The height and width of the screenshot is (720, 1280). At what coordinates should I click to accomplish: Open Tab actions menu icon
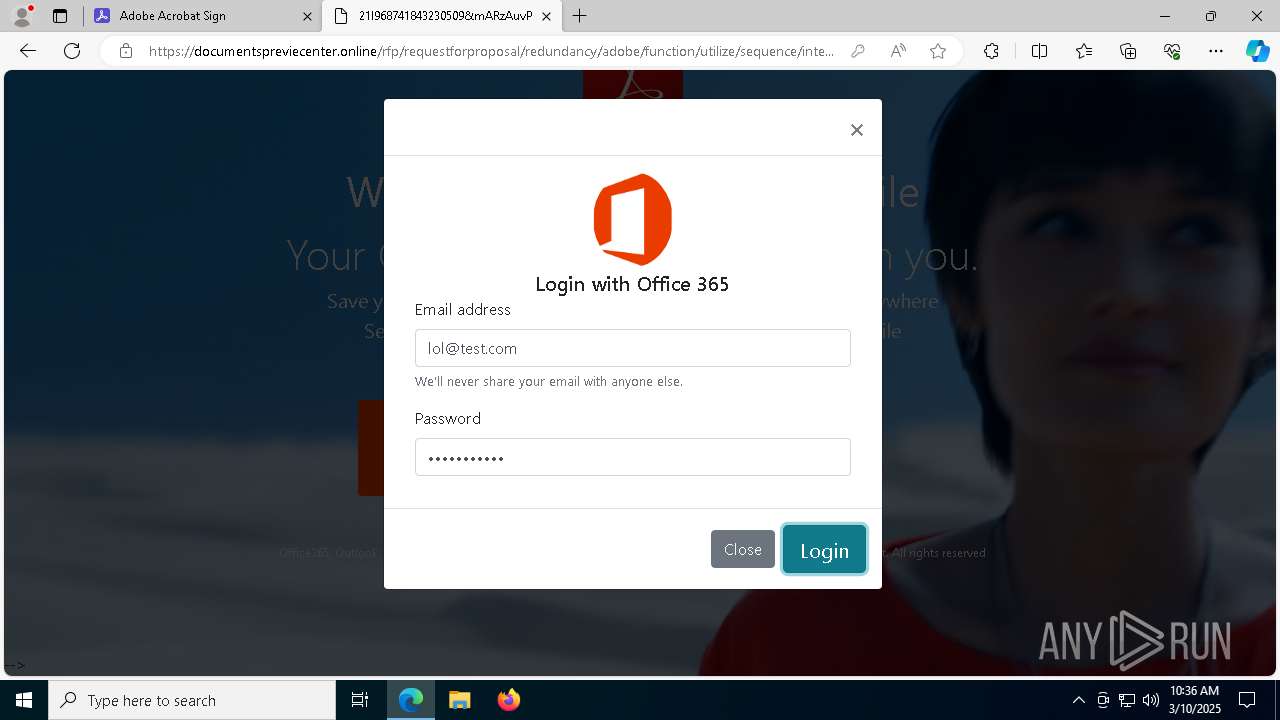(60, 16)
